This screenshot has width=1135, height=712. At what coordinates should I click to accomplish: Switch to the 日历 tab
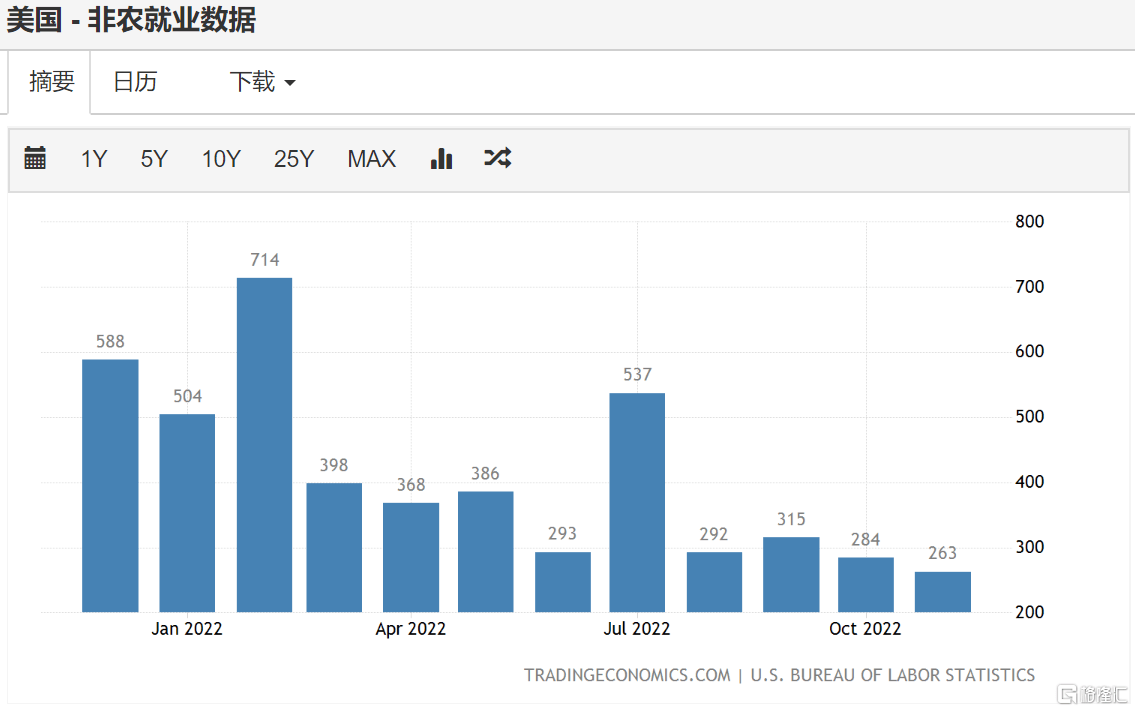click(x=137, y=82)
